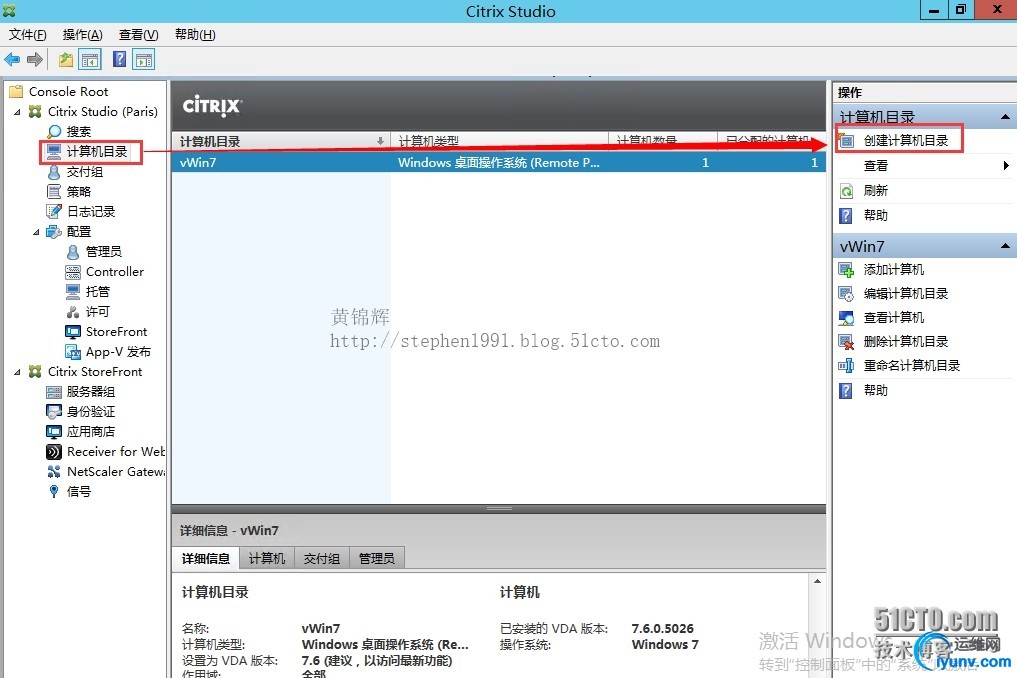Click the 策略 icon in the tree
This screenshot has width=1017, height=678.
coord(54,191)
